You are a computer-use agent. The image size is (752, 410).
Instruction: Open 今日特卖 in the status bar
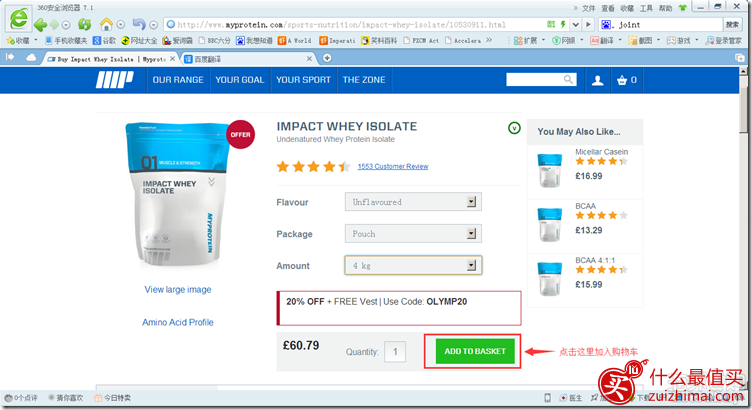[x=112, y=398]
